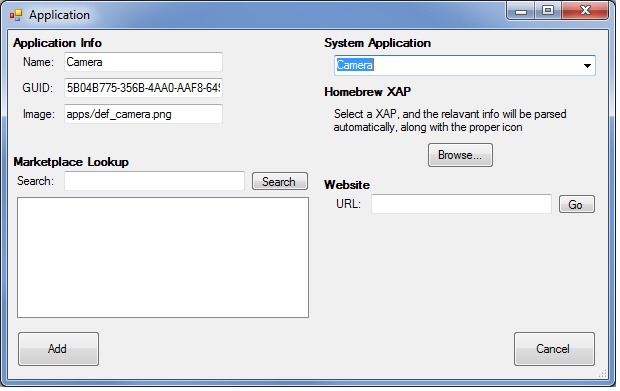Click the Cancel button
620x391 pixels.
click(x=554, y=349)
